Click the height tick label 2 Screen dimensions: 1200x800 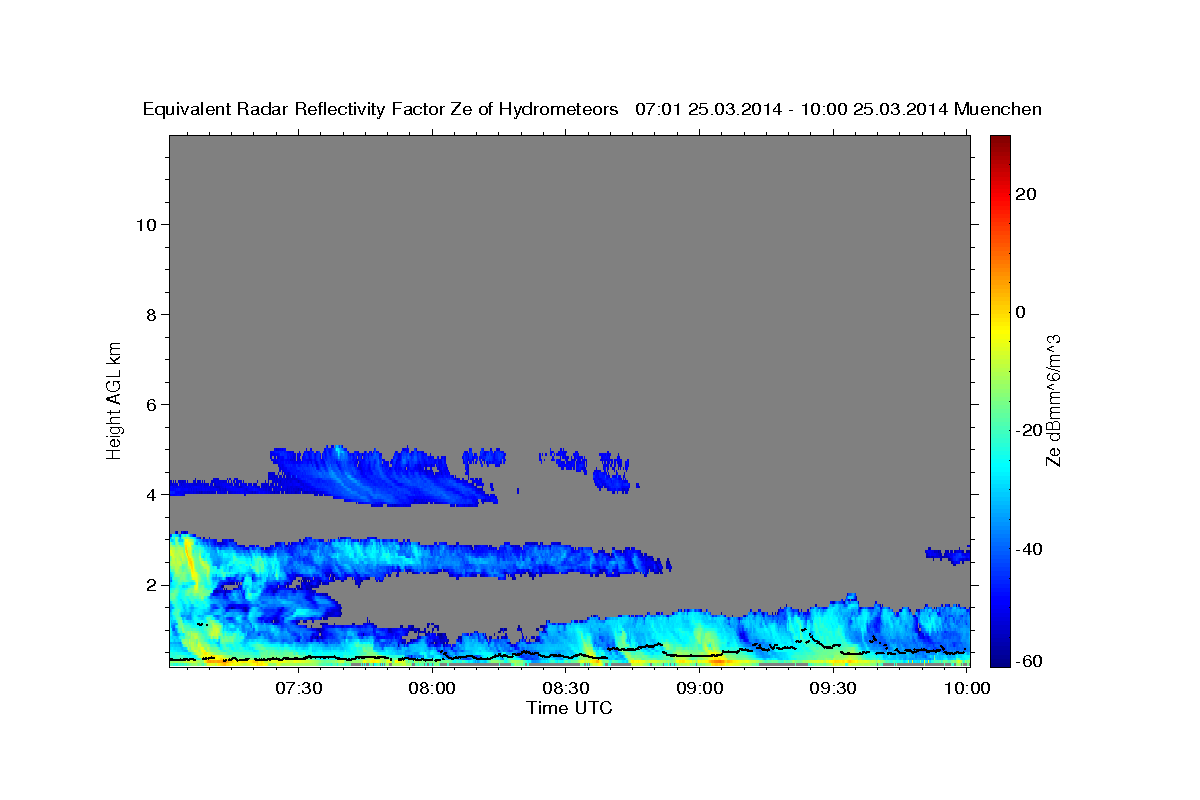pos(152,584)
